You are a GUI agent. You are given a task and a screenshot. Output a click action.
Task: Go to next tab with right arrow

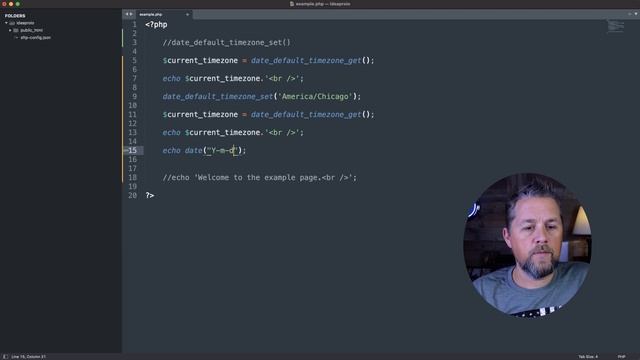point(131,14)
